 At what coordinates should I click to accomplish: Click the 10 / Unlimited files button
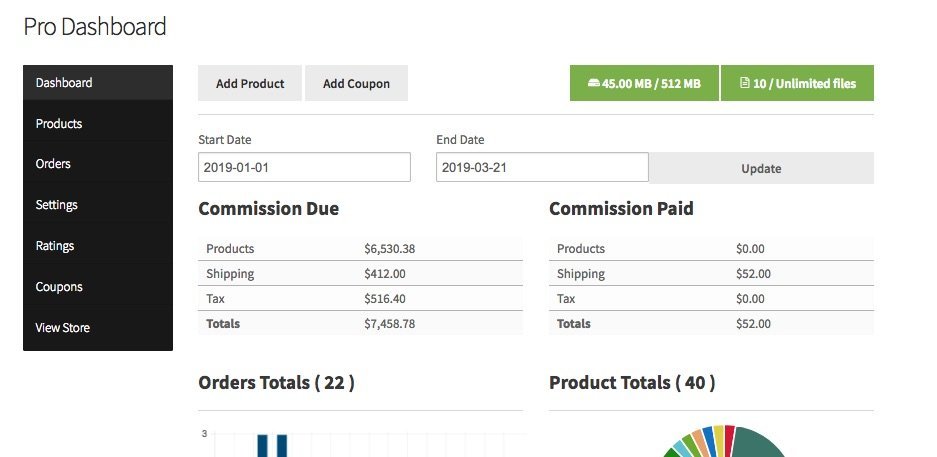click(x=797, y=83)
